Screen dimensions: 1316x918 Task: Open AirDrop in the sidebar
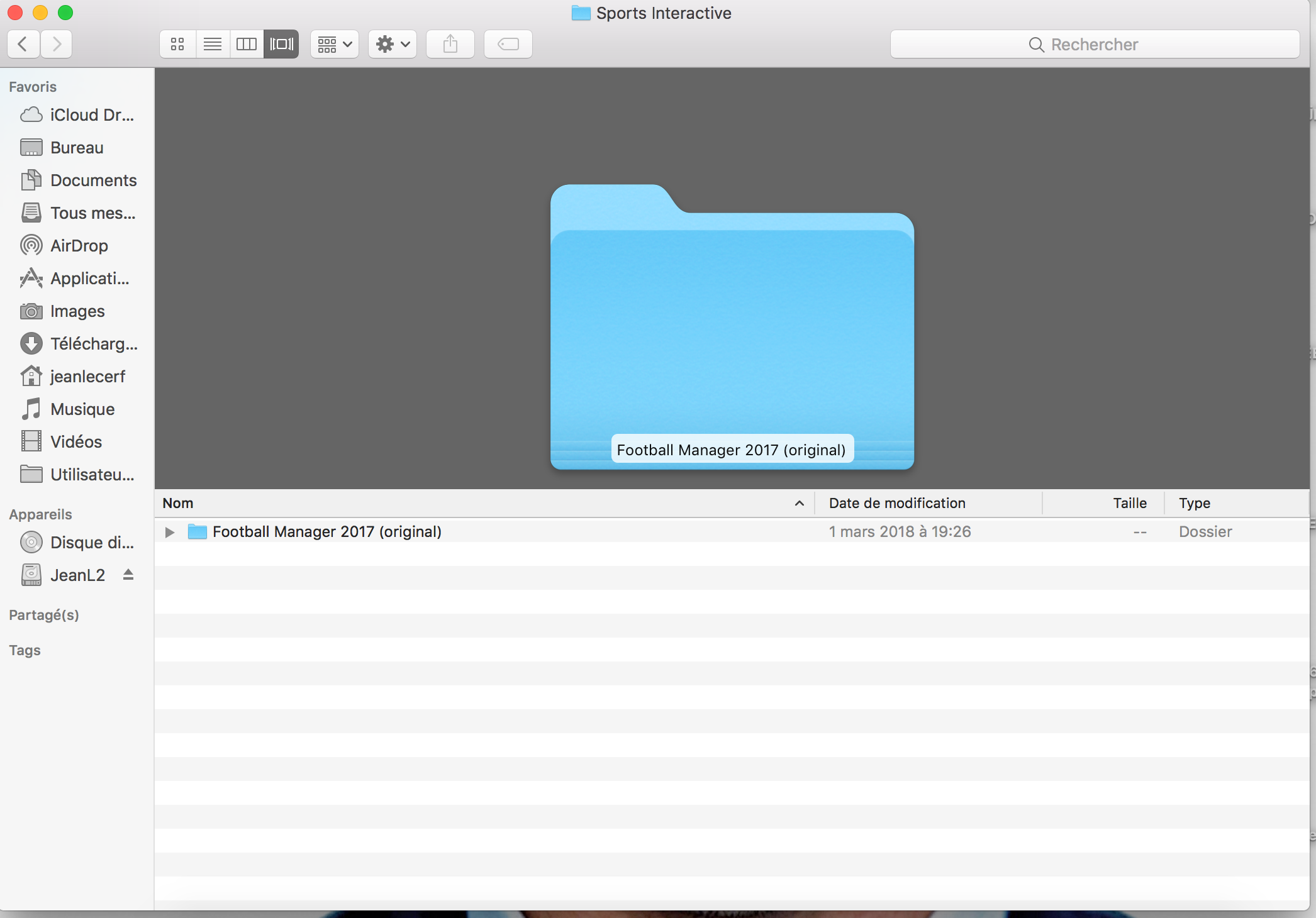64,246
